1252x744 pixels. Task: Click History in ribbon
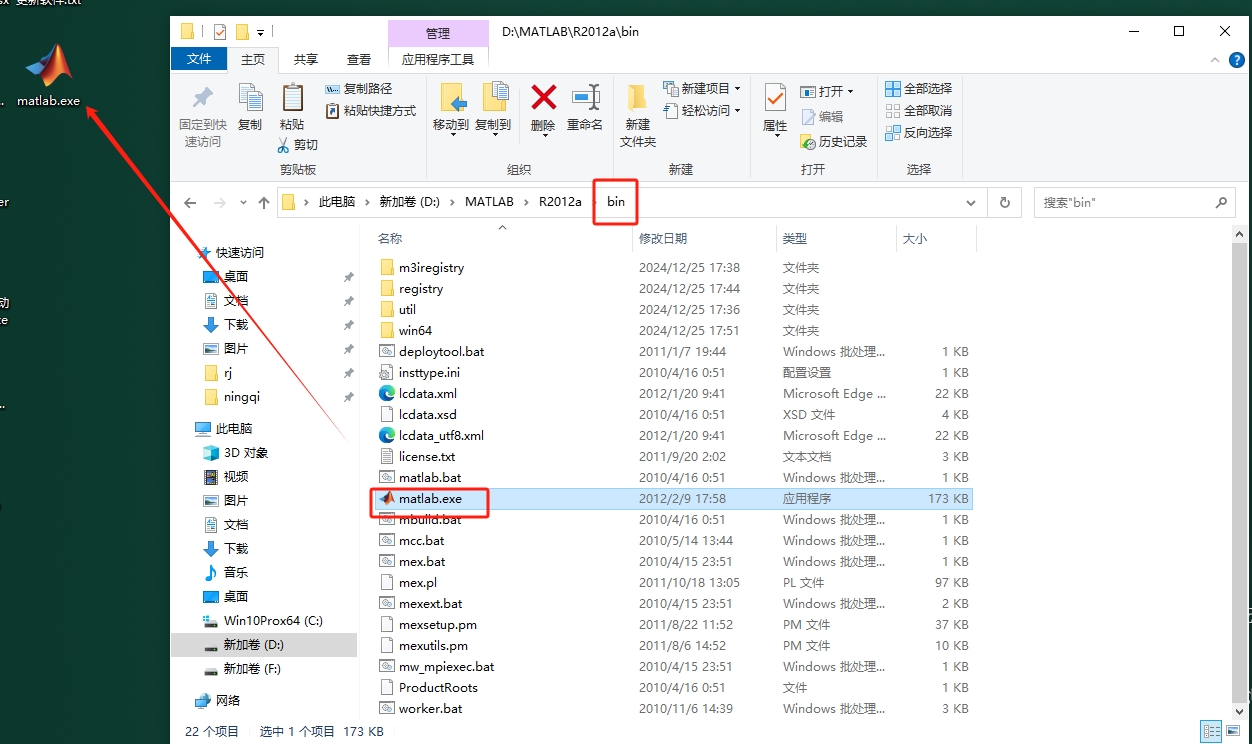point(834,142)
